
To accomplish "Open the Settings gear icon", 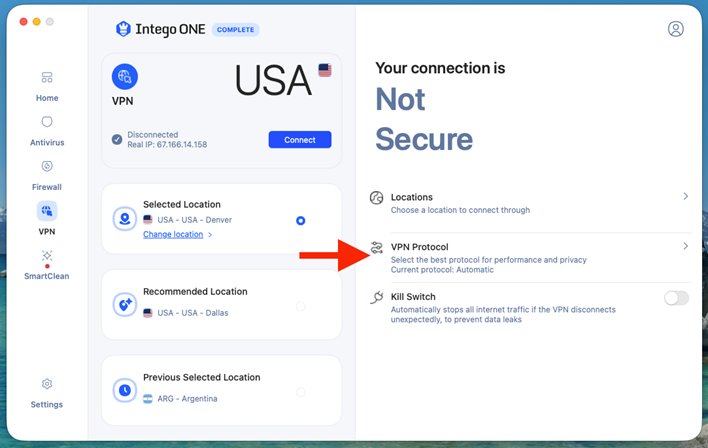I will 47,384.
